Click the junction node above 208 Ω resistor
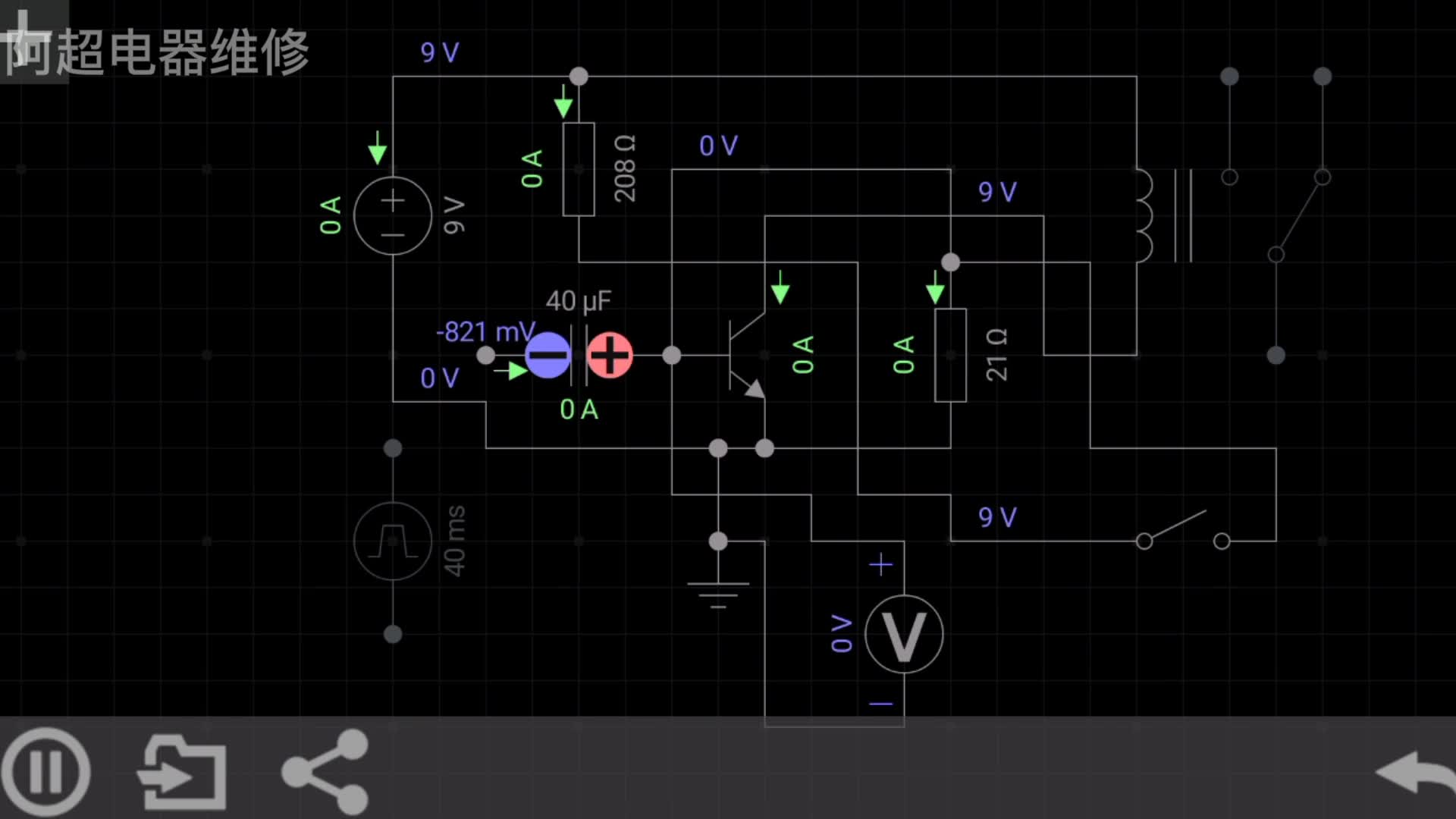 (579, 76)
